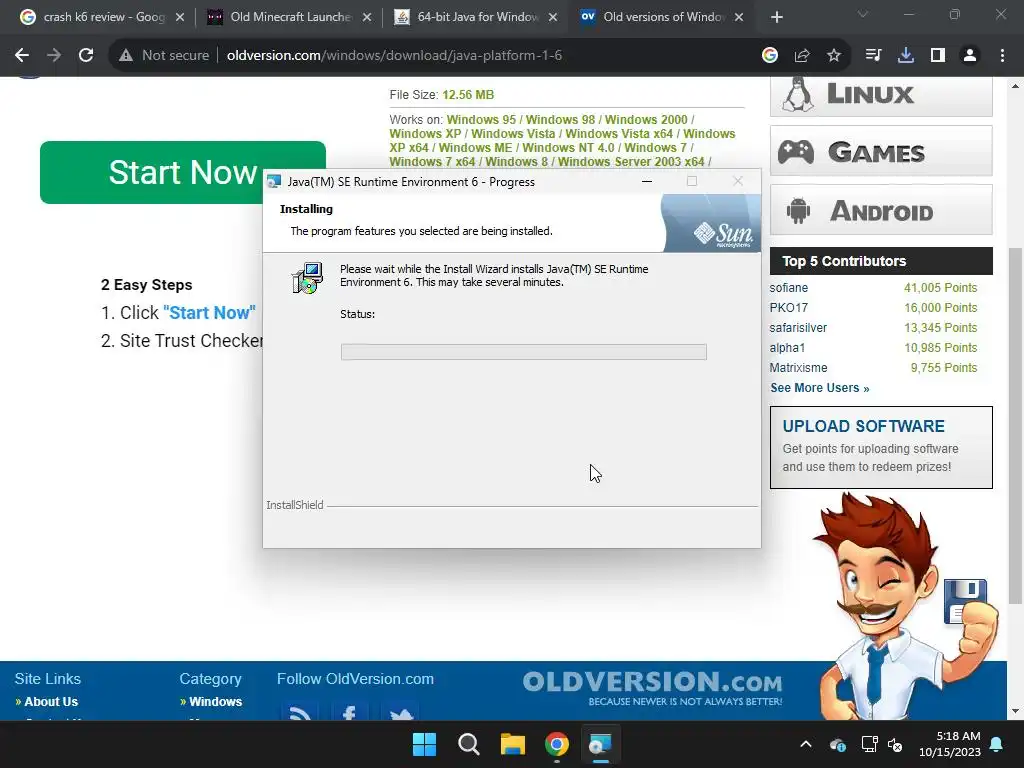Open the Twitter footer icon
The image size is (1024, 768).
coord(400,712)
